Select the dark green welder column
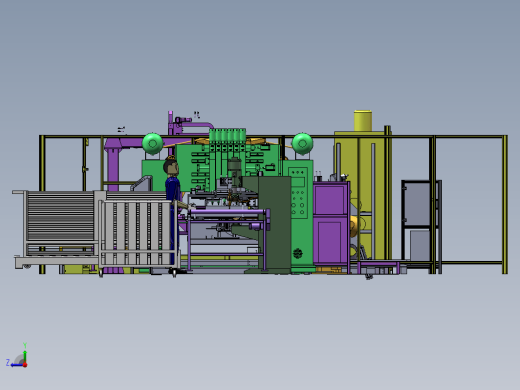The image size is (520, 390). coord(274,224)
